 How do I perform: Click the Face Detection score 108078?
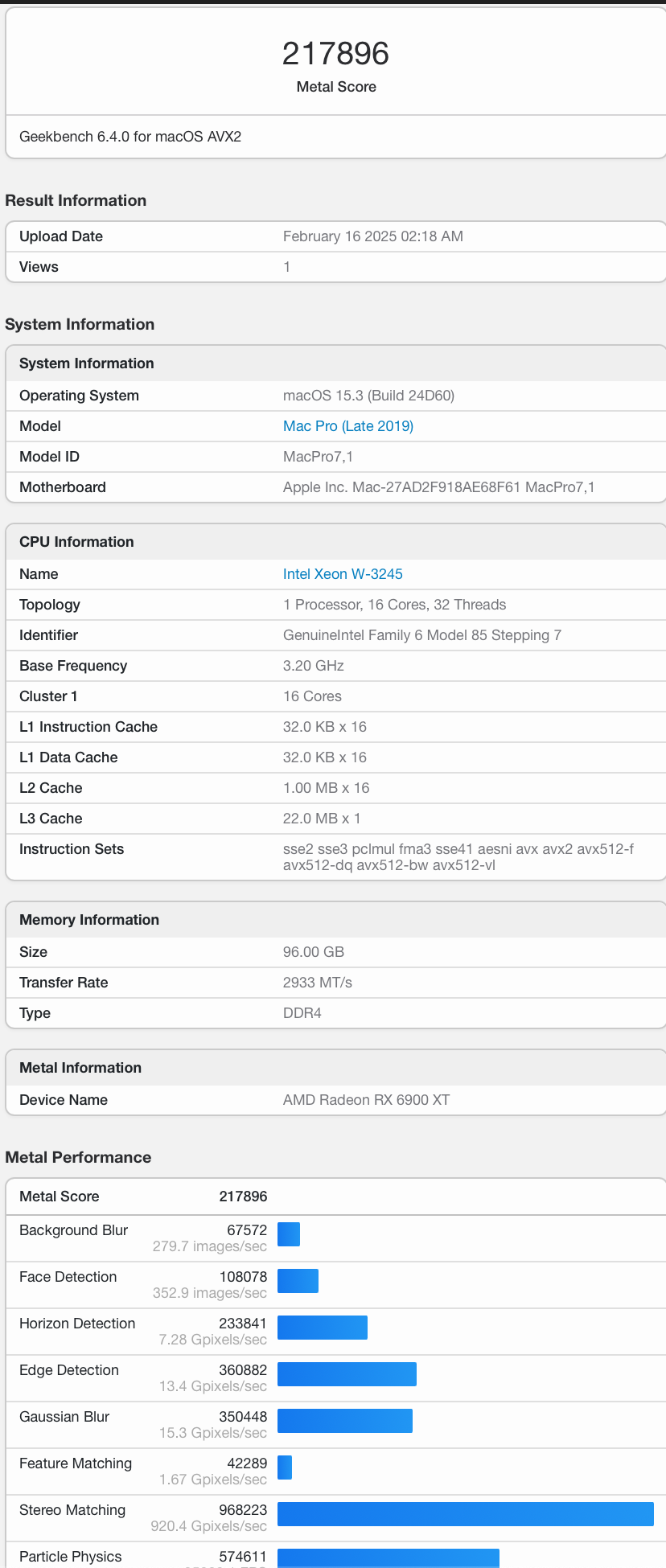pyautogui.click(x=243, y=1277)
